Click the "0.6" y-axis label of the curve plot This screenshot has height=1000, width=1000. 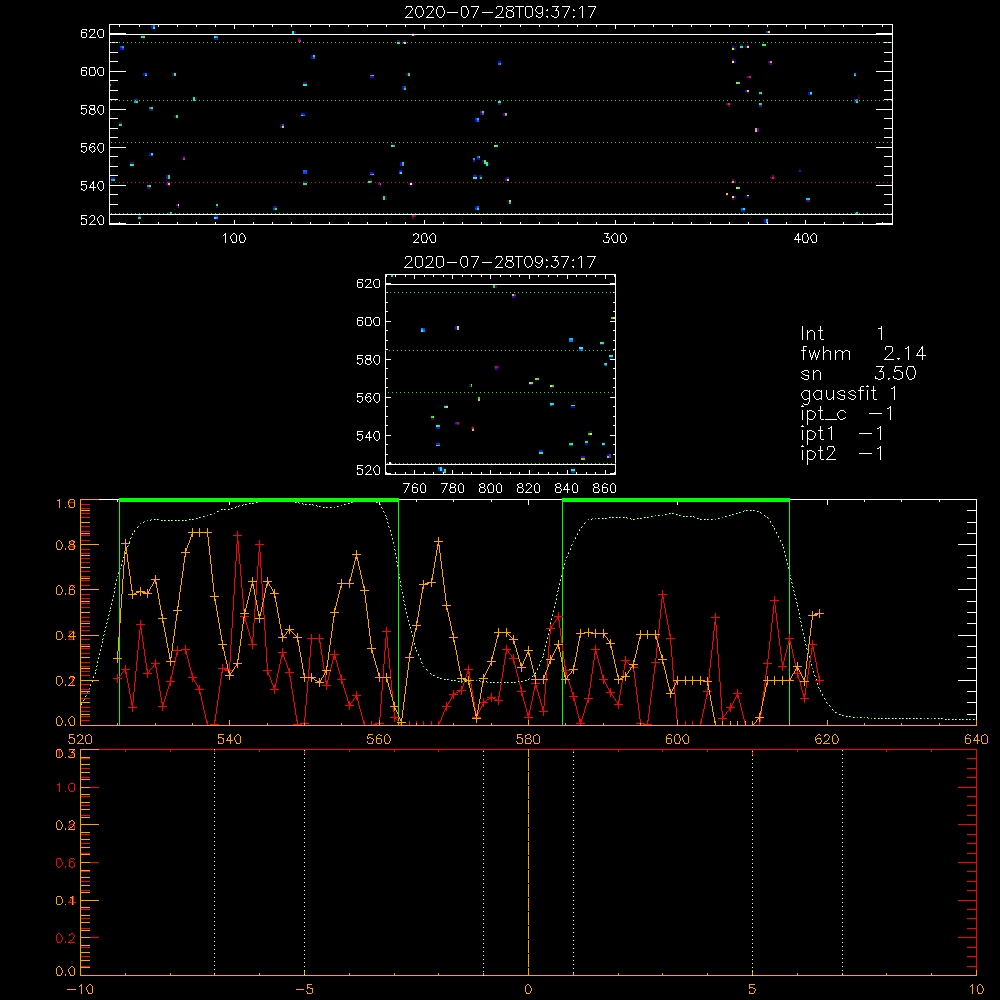66,591
